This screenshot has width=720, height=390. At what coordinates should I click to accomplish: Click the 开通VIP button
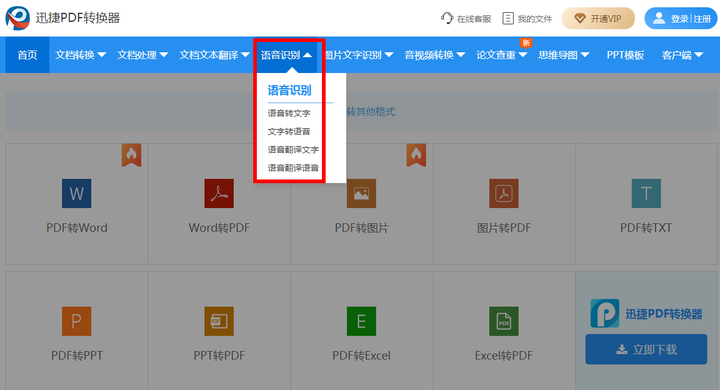pos(598,18)
